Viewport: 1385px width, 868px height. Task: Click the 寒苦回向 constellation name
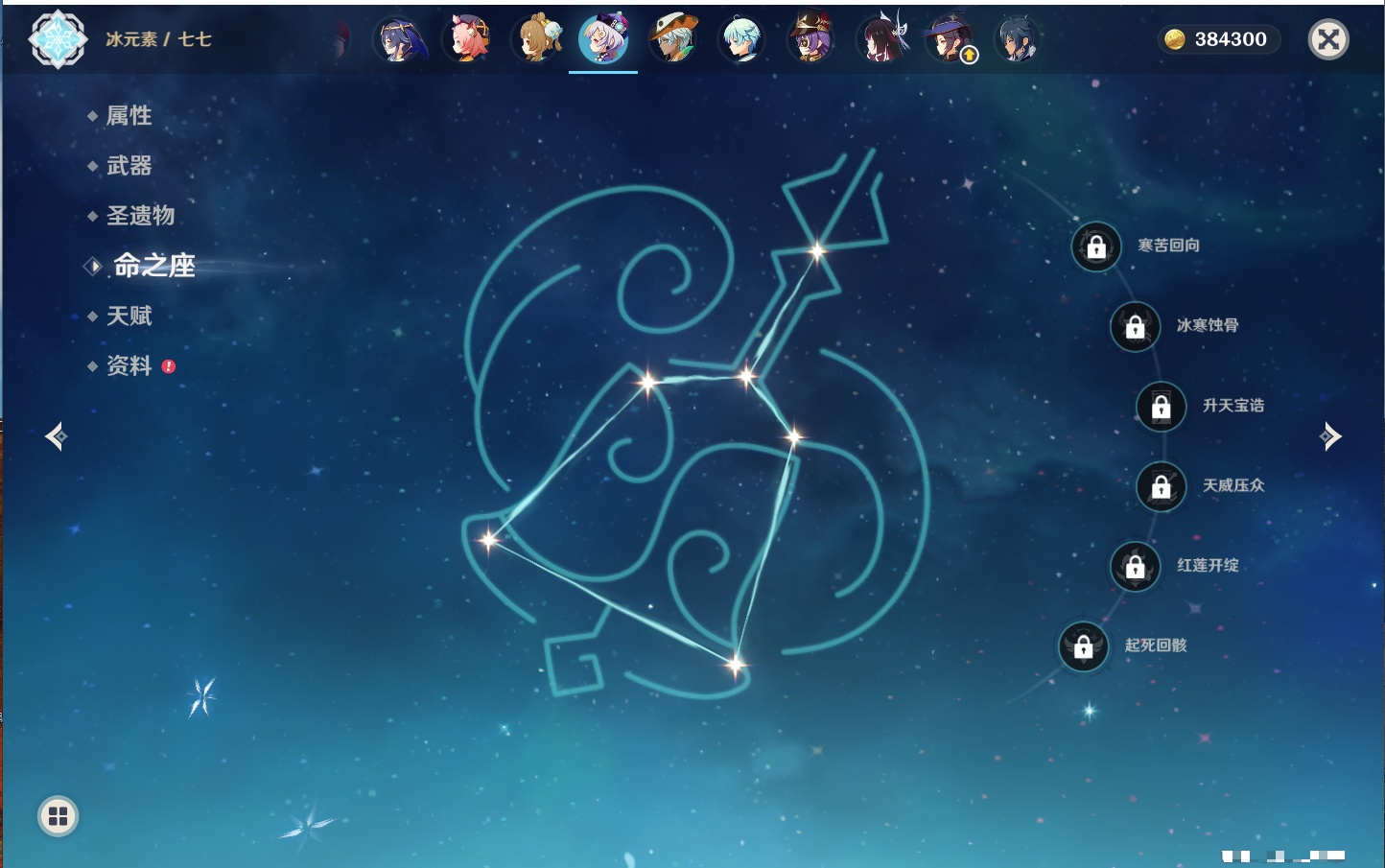tap(1168, 246)
